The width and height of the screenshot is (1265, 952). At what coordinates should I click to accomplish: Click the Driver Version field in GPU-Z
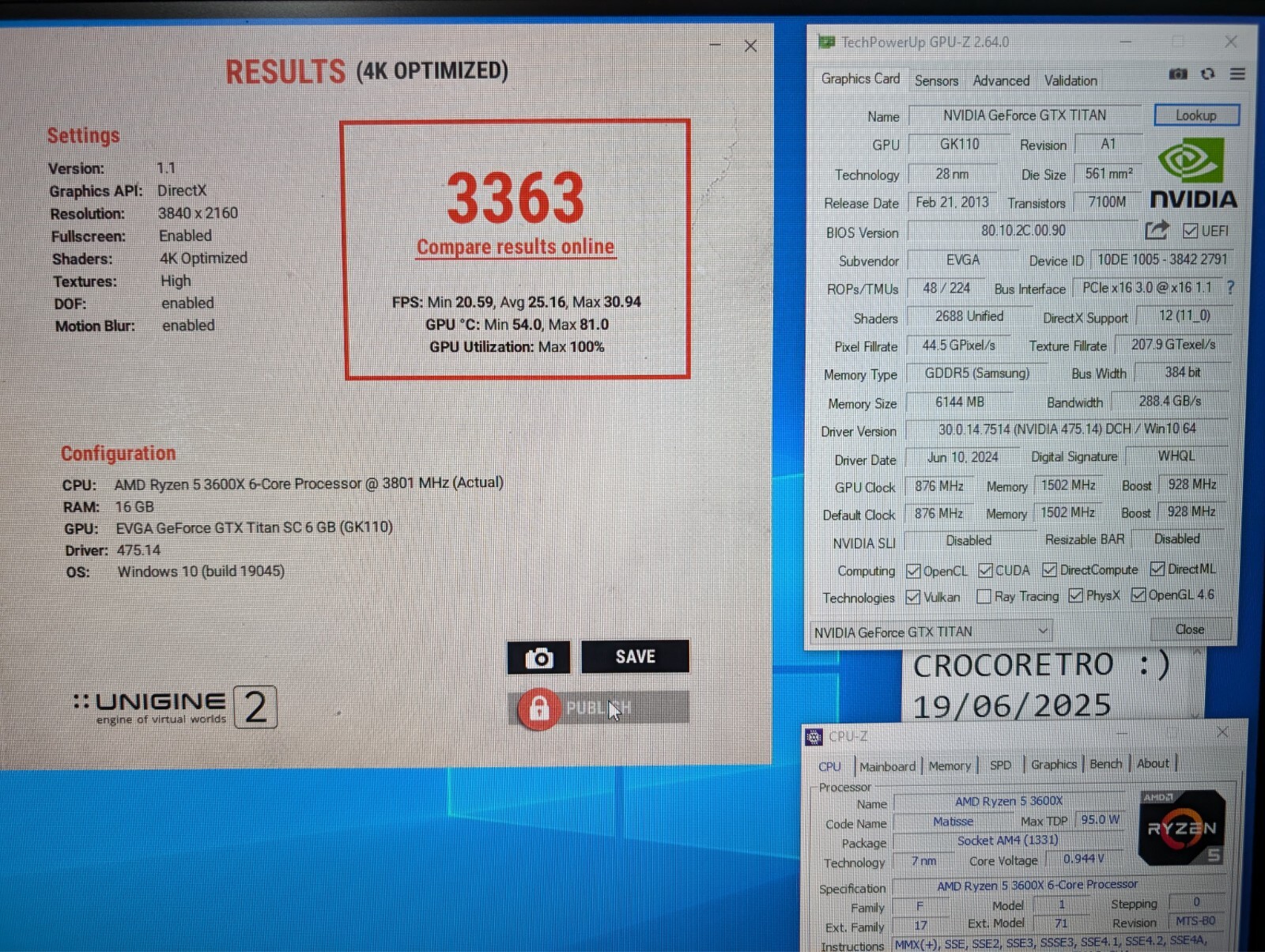pyautogui.click(x=1067, y=429)
